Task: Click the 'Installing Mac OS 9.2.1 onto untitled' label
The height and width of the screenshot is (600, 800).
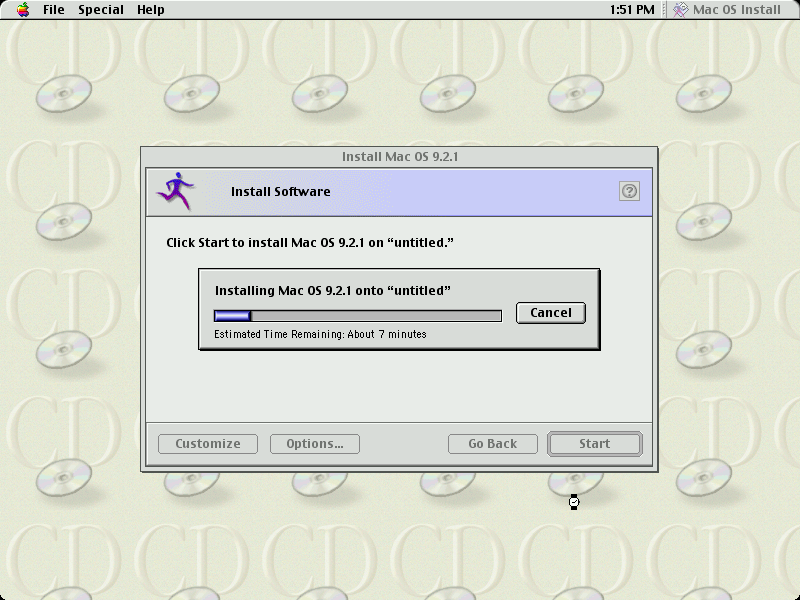Action: tap(333, 291)
